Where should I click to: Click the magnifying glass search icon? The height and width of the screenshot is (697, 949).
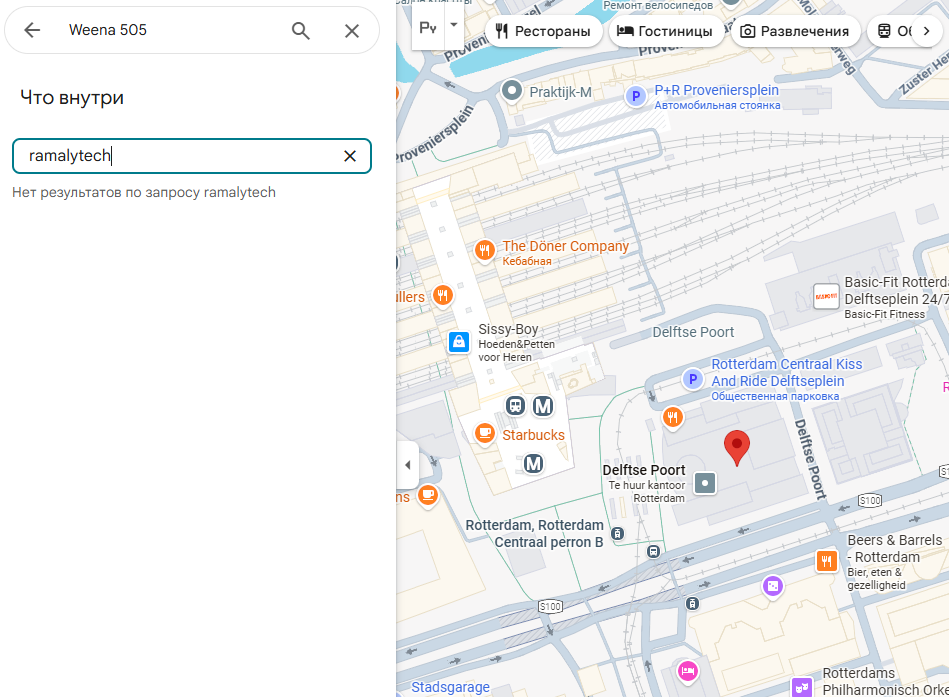(301, 30)
